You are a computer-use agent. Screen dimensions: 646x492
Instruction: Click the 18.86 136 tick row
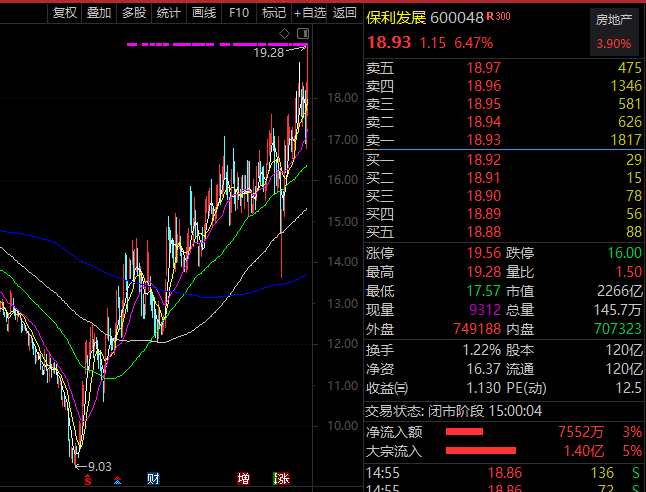(x=503, y=473)
